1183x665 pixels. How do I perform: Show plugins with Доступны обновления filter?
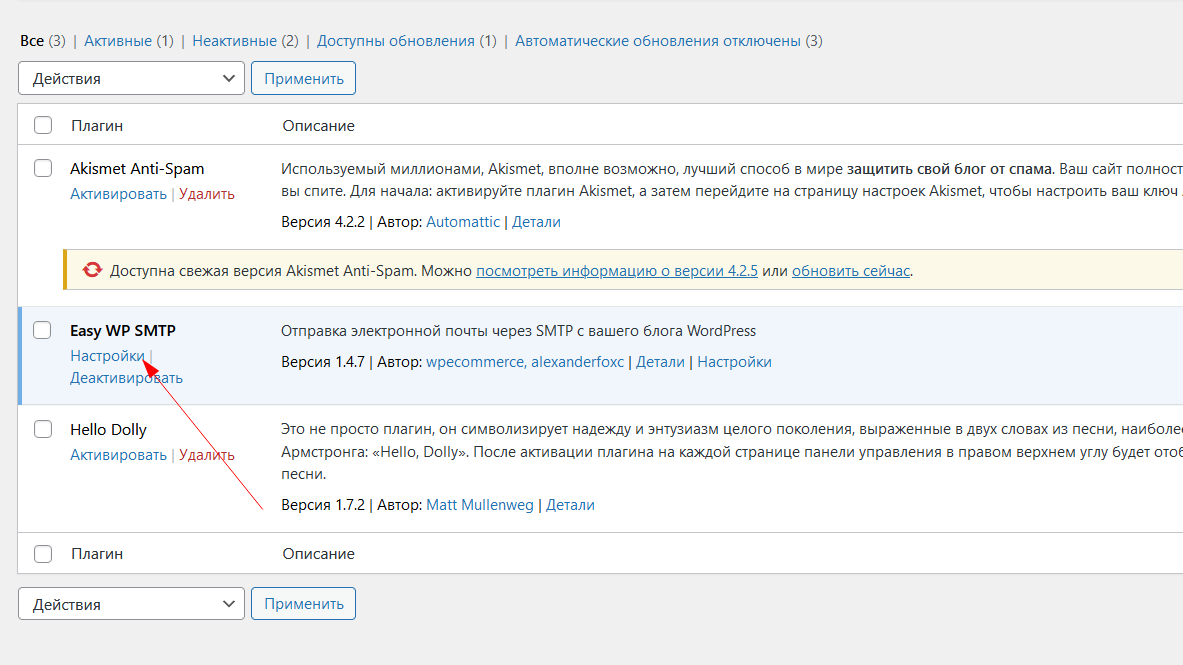pos(395,41)
